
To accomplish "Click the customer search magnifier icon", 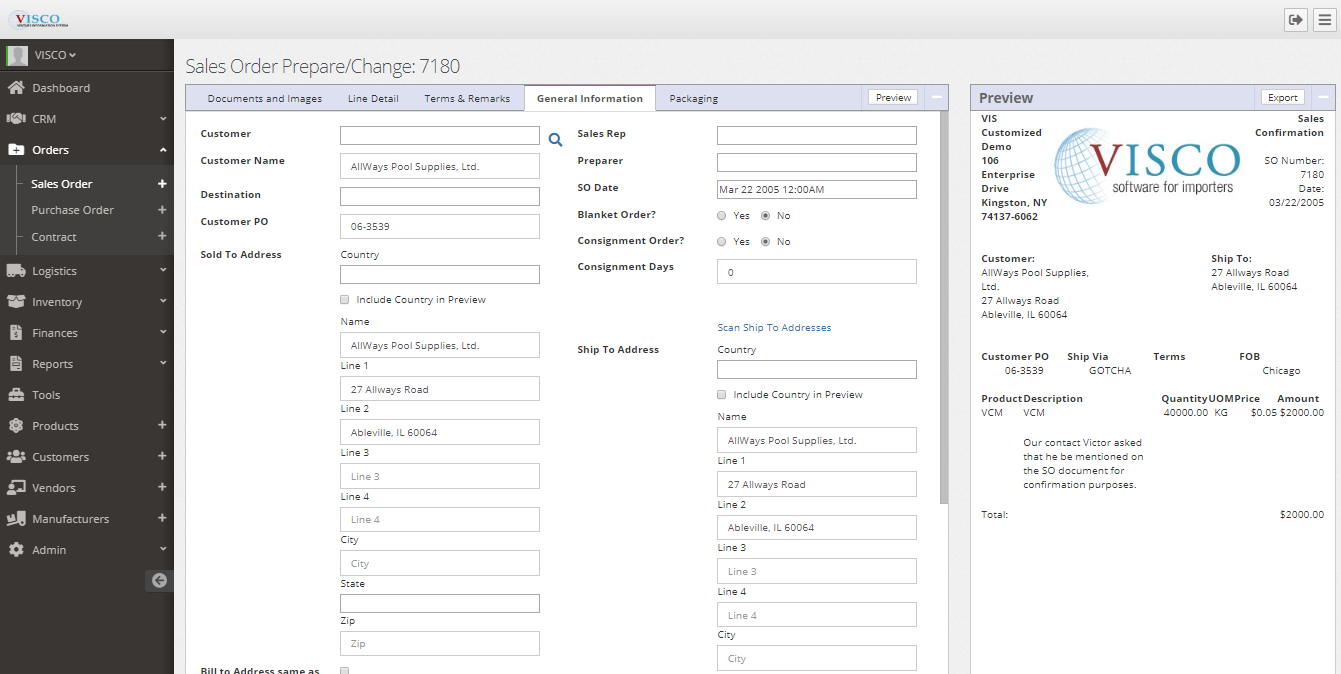I will tap(556, 140).
